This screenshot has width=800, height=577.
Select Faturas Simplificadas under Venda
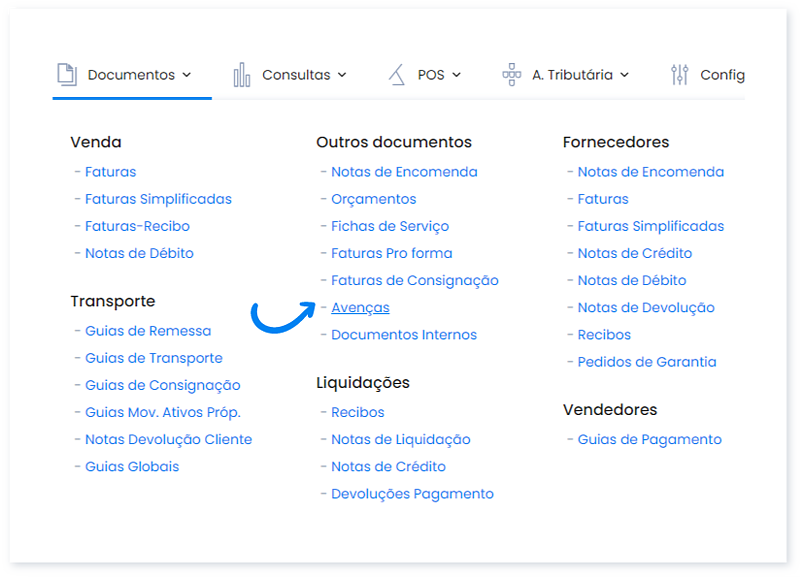coord(158,199)
